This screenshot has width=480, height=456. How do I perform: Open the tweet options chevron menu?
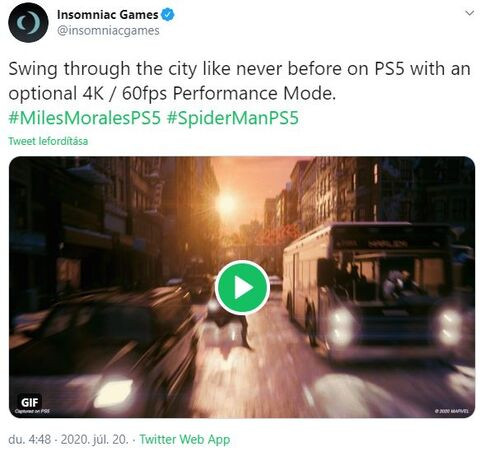tap(469, 13)
